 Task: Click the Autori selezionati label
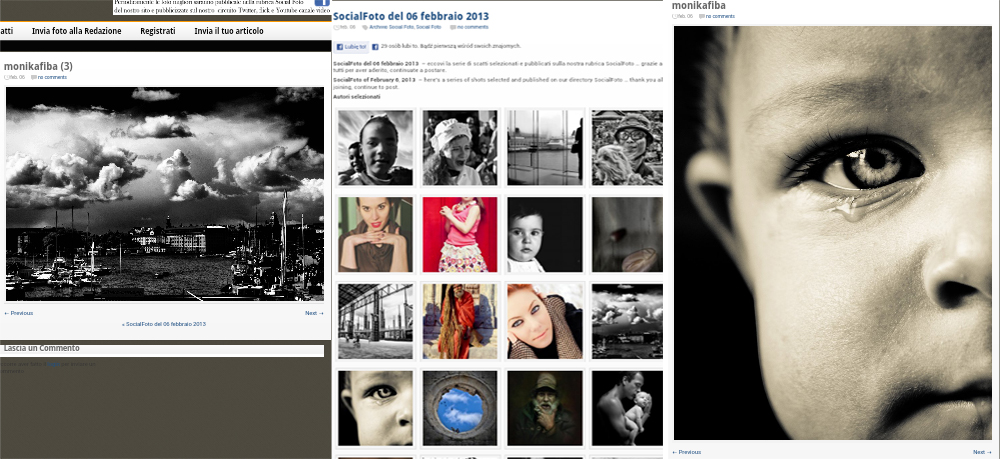coord(357,97)
